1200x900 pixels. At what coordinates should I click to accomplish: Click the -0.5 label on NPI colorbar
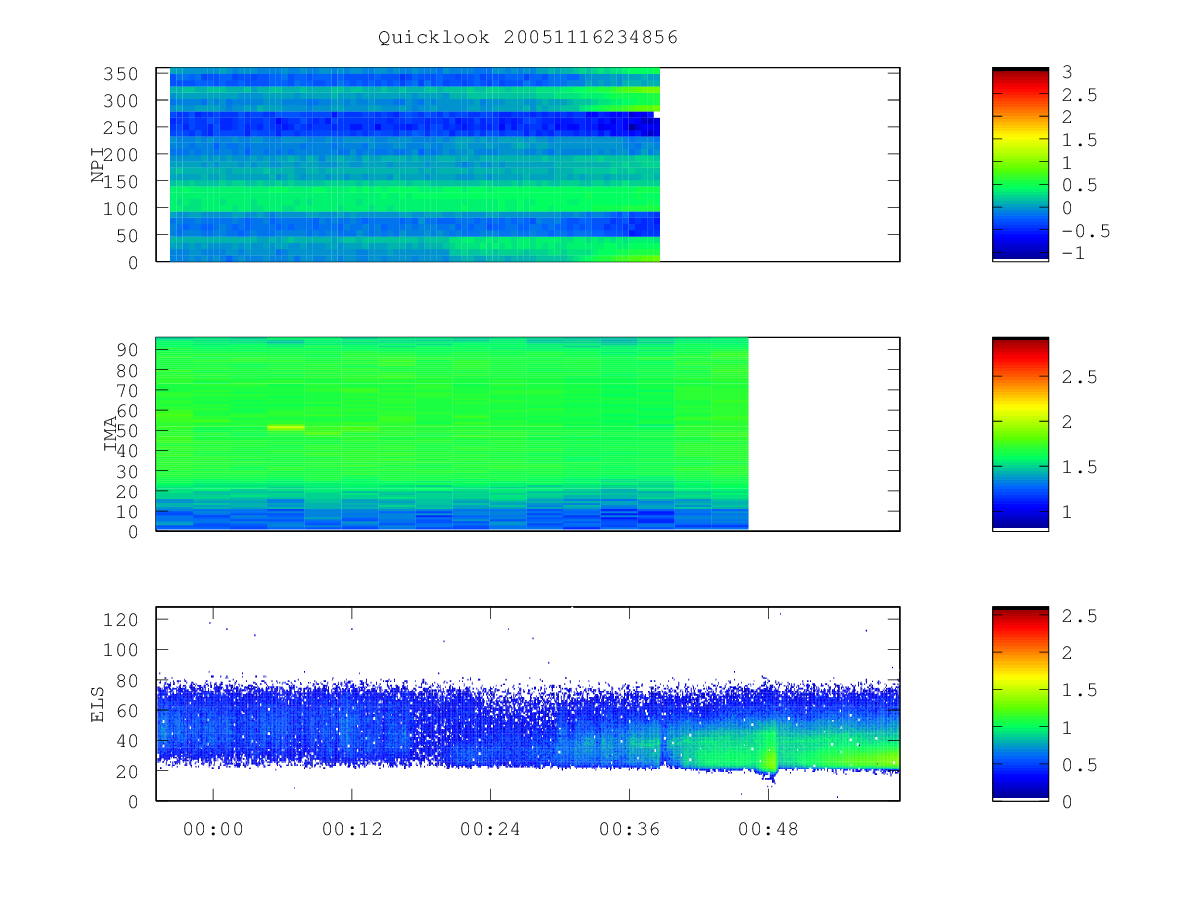(x=1086, y=231)
